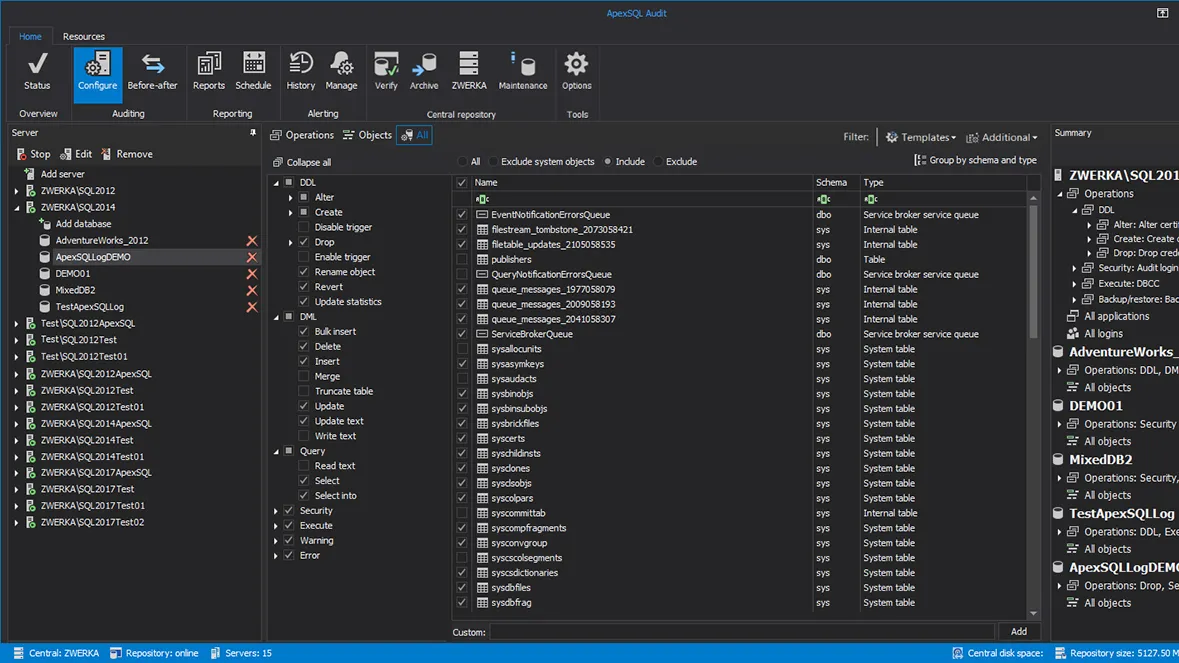This screenshot has height=663, width=1179.
Task: Collapse the DDL operations group
Action: pos(276,183)
